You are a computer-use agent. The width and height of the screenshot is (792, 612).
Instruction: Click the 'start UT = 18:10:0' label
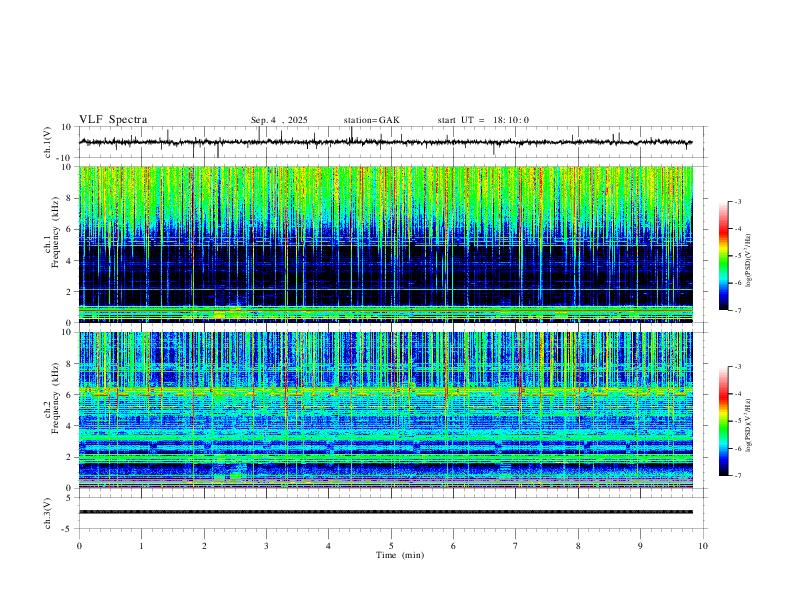(x=483, y=120)
